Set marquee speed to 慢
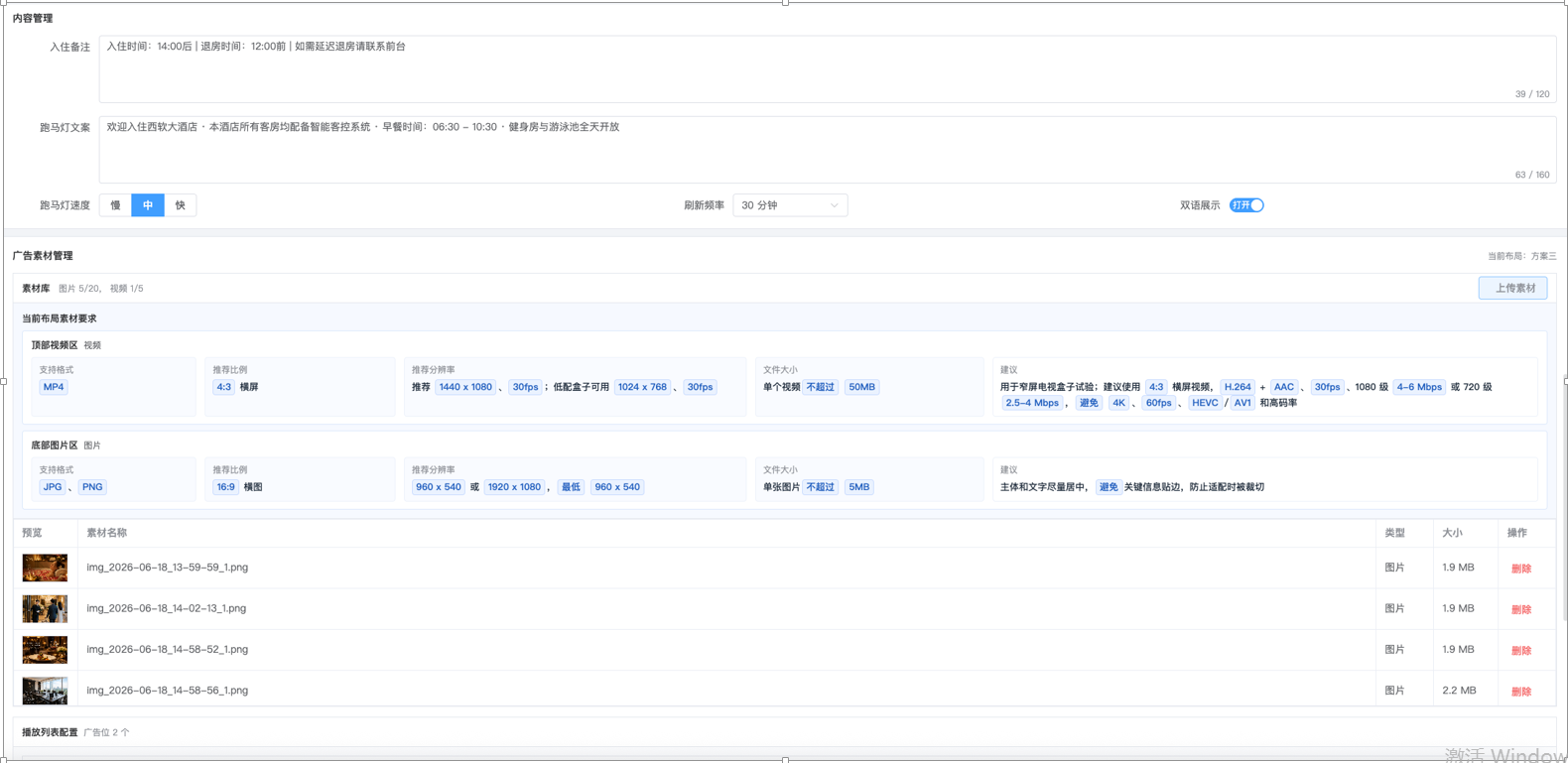This screenshot has height=763, width=1568. click(115, 205)
